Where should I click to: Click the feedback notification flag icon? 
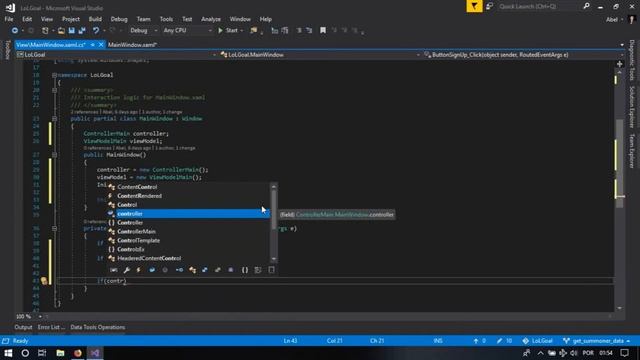(474, 6)
